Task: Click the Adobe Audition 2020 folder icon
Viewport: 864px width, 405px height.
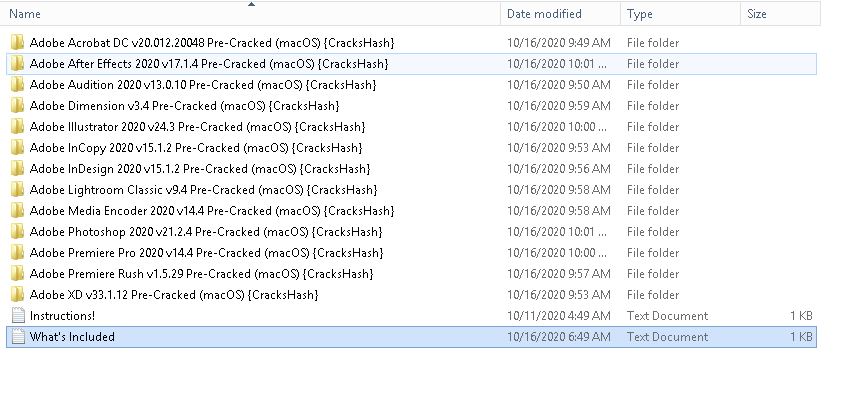Action: click(x=17, y=85)
